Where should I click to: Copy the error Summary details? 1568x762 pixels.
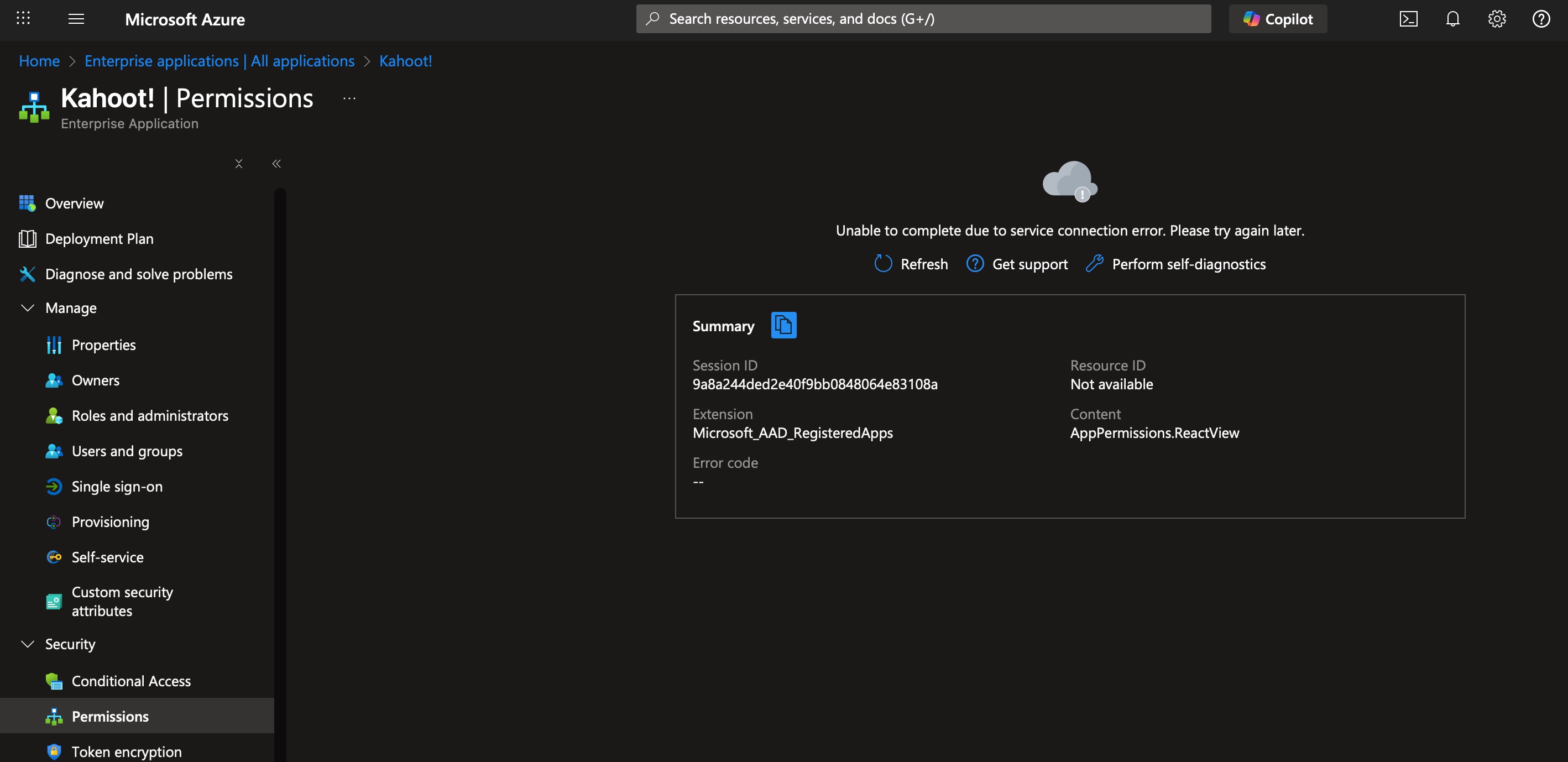click(x=783, y=325)
